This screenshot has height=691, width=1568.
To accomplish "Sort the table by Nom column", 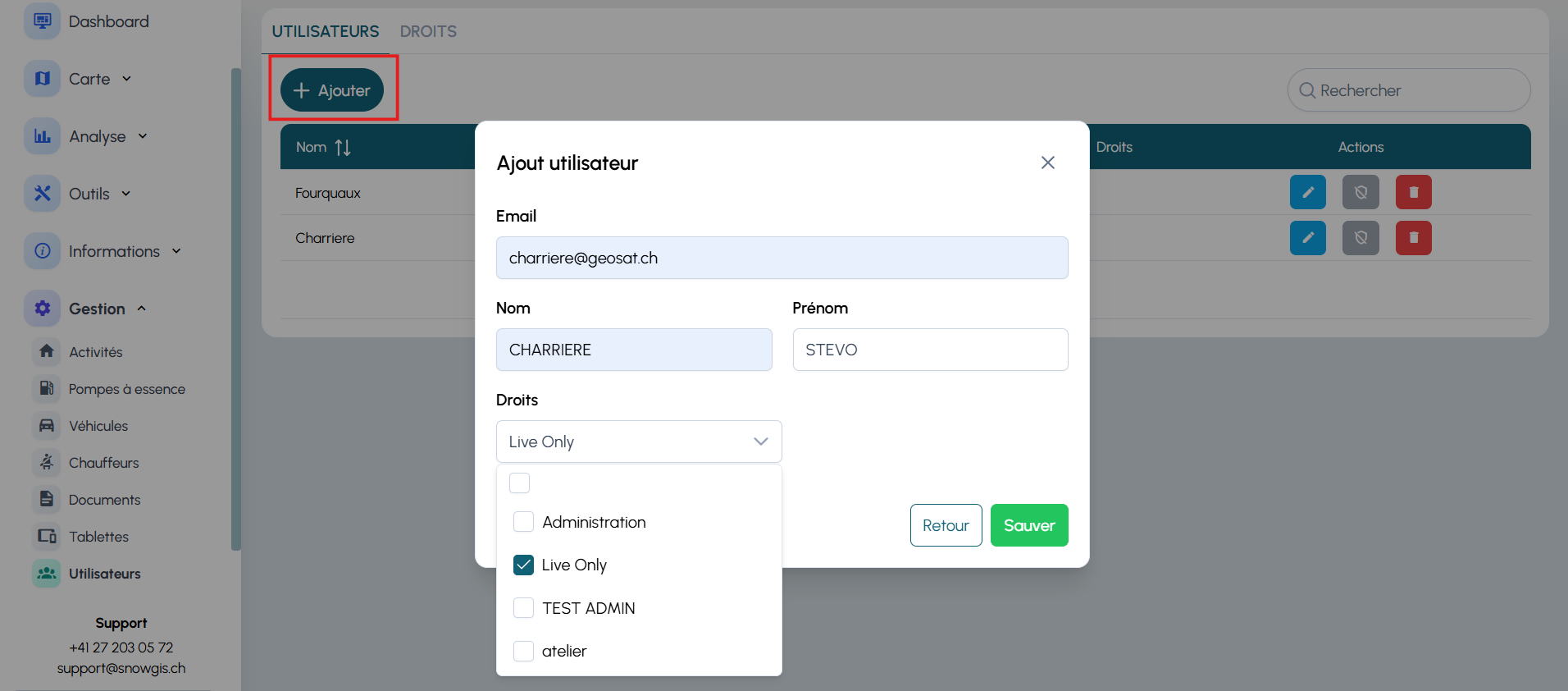I will point(342,148).
